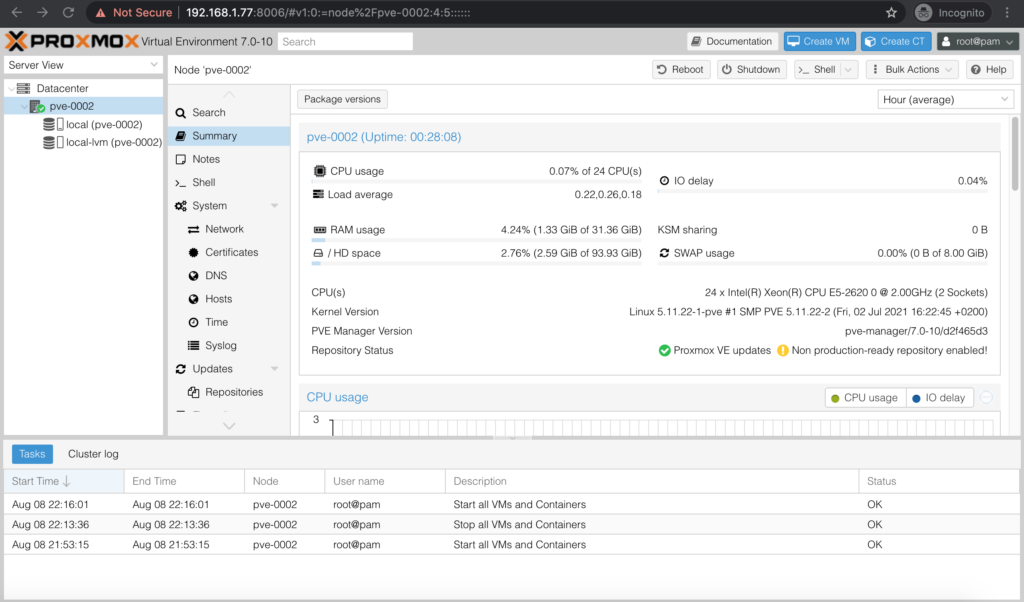Click the exchange-arrows icon beside Network
1024x602 pixels.
193,229
